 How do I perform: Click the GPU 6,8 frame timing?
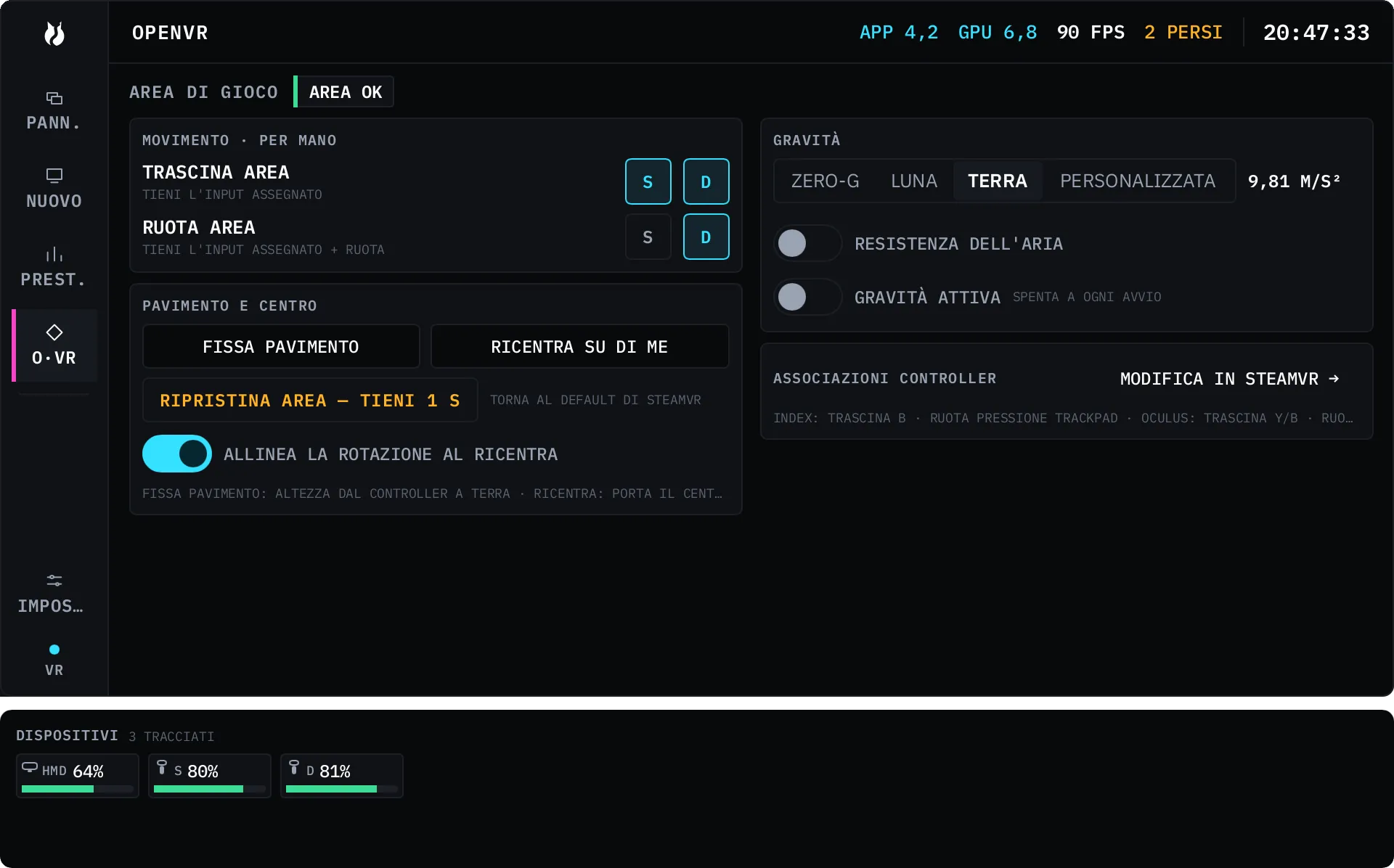(x=998, y=33)
